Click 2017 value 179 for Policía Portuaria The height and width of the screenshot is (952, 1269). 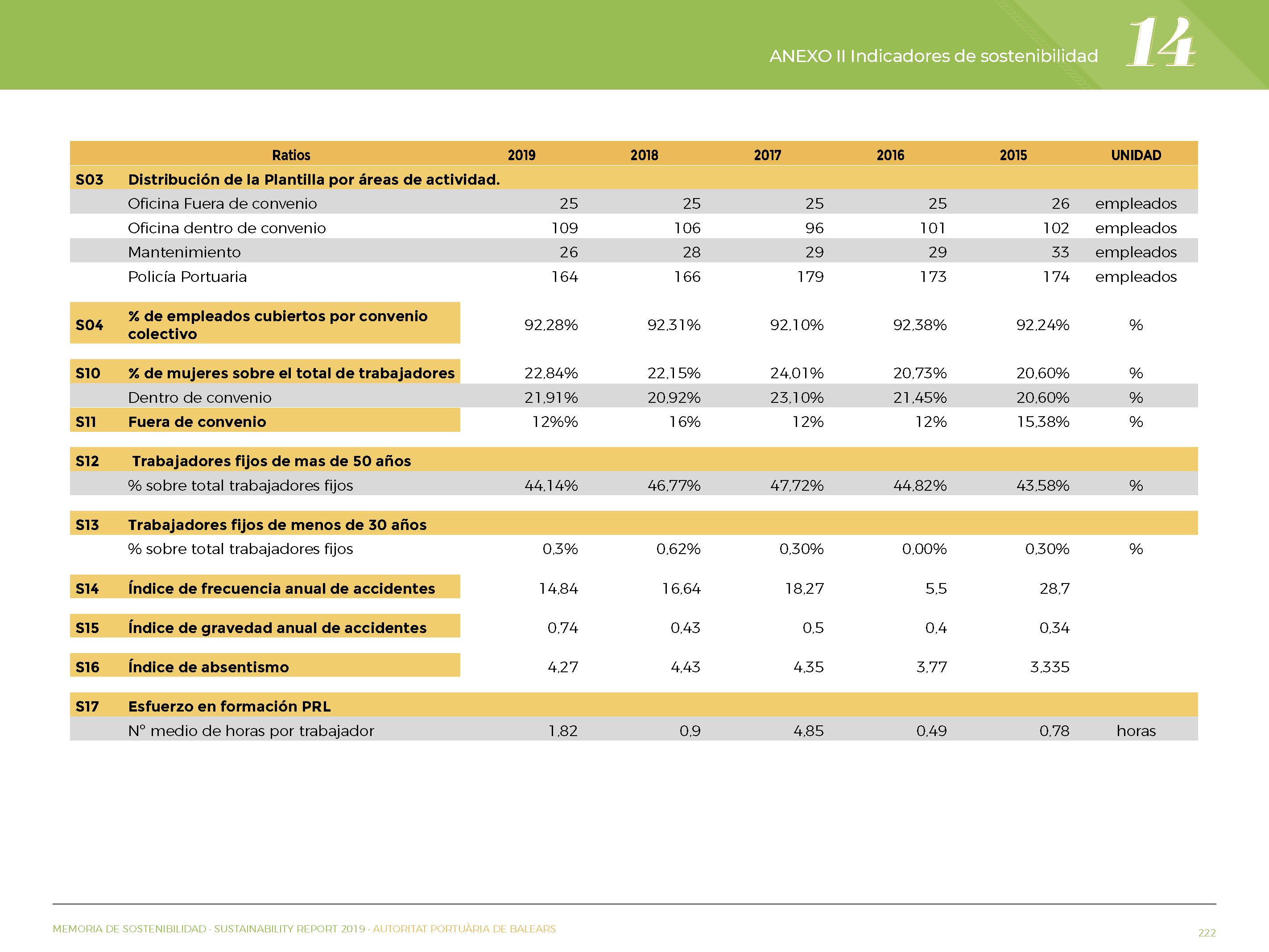(x=810, y=277)
